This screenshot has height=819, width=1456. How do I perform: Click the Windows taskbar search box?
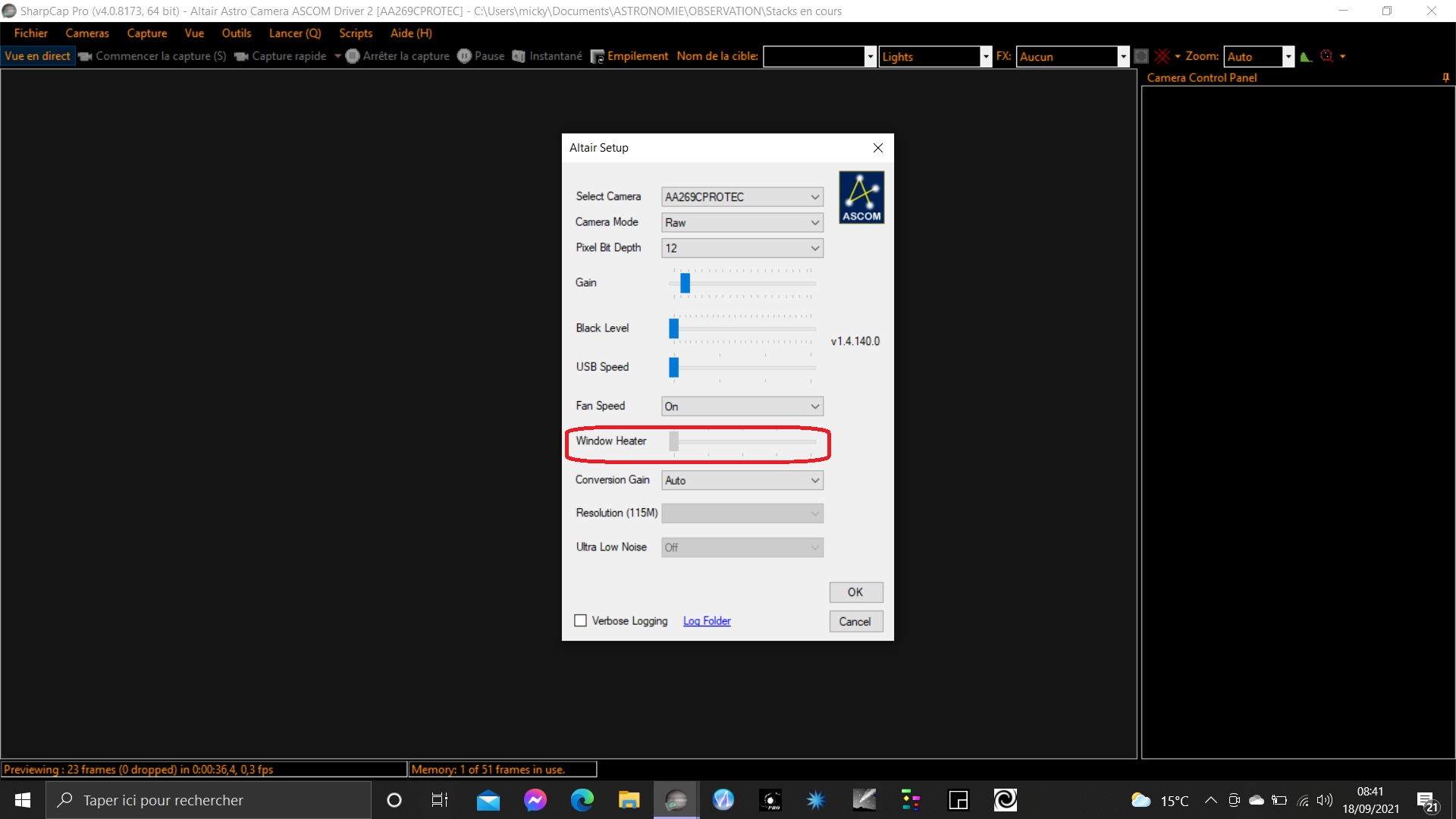[209, 800]
